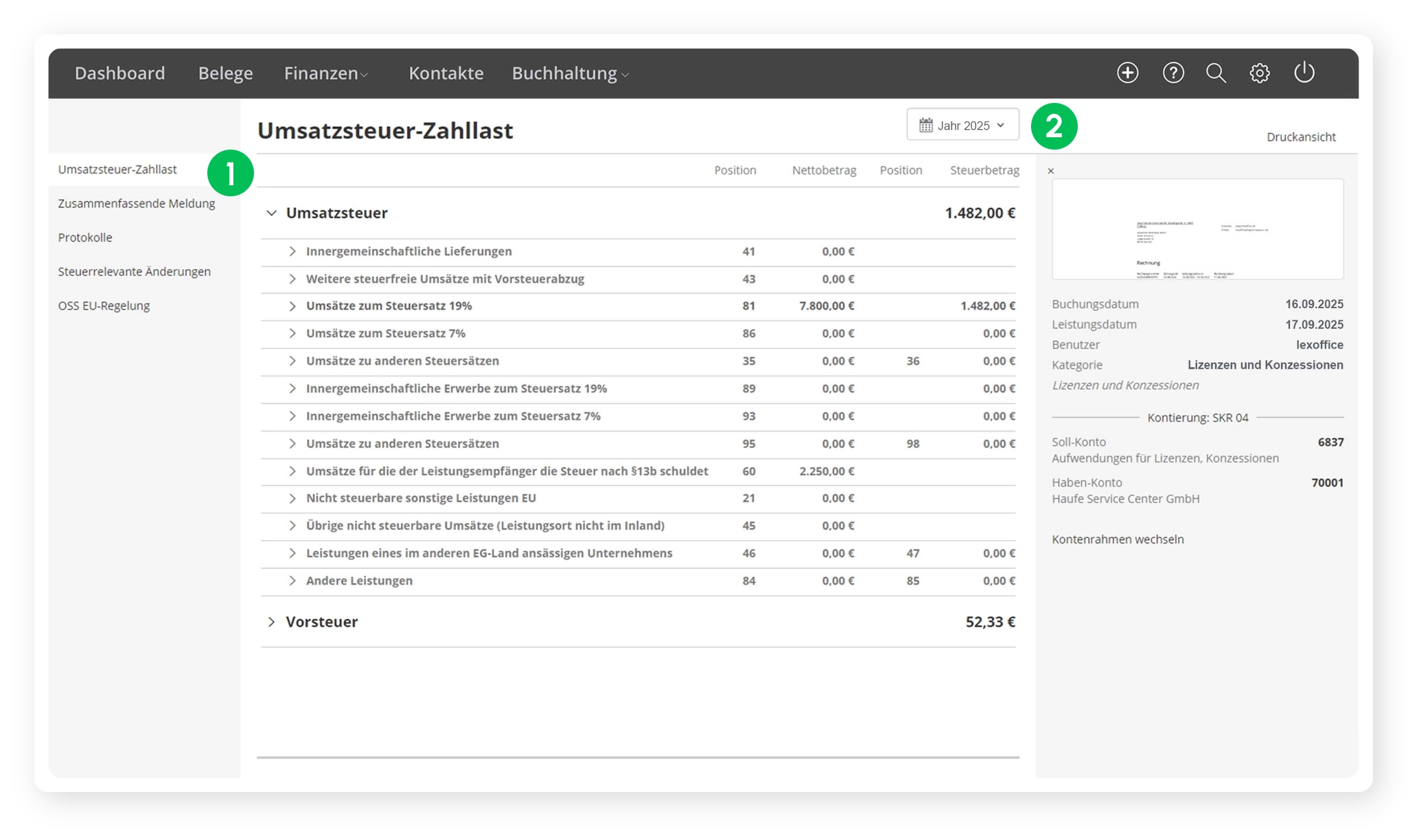
Task: Select Zusammenfassende Meldung in the sidebar
Action: 137,204
